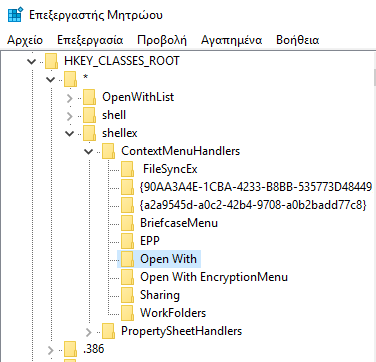376x362 pixels.
Task: Click the BriefcaseMenu folder icon
Action: (x=128, y=223)
